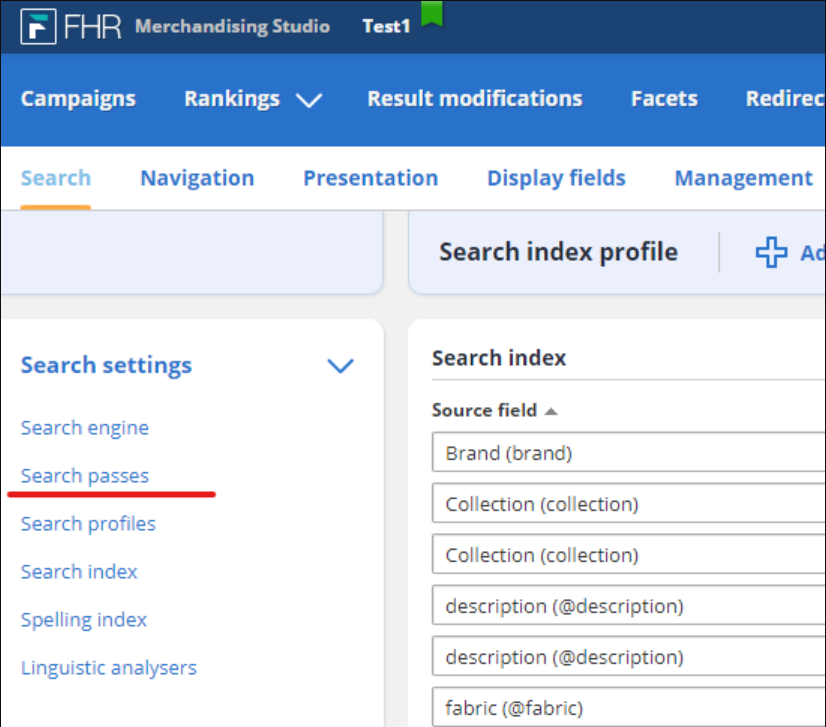Open the Spelling index link
The image size is (826, 727).
(84, 620)
